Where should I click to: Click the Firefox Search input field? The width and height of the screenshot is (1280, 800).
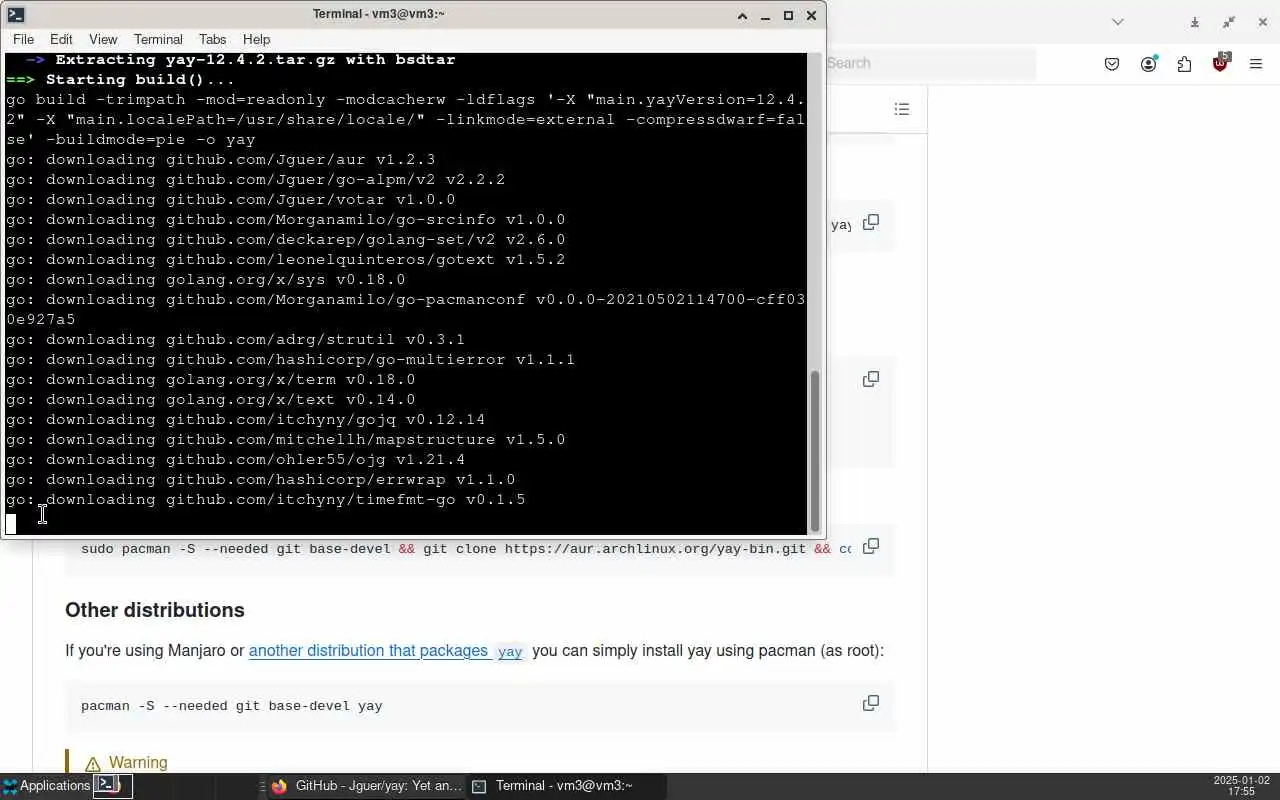[930, 63]
